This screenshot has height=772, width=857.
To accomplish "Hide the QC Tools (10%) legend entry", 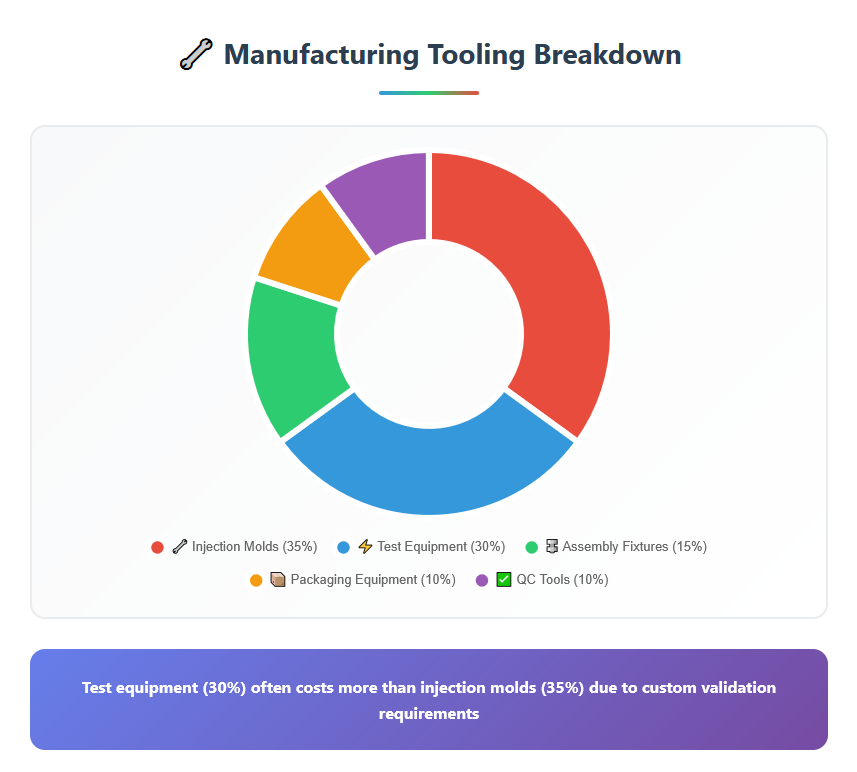I will [562, 580].
